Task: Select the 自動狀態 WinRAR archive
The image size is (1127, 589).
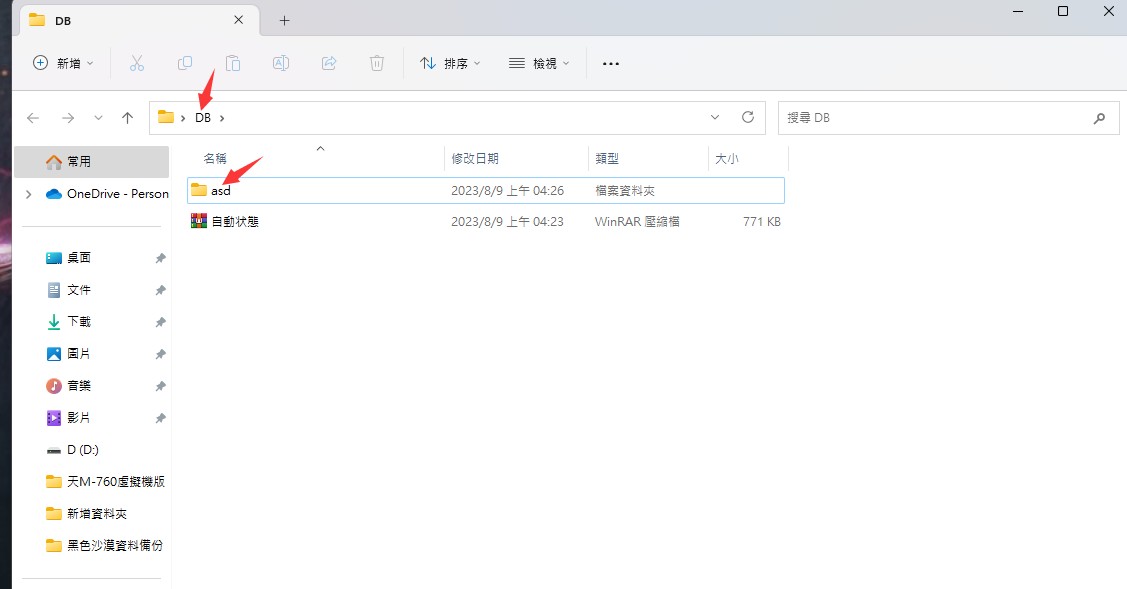Action: (486, 222)
